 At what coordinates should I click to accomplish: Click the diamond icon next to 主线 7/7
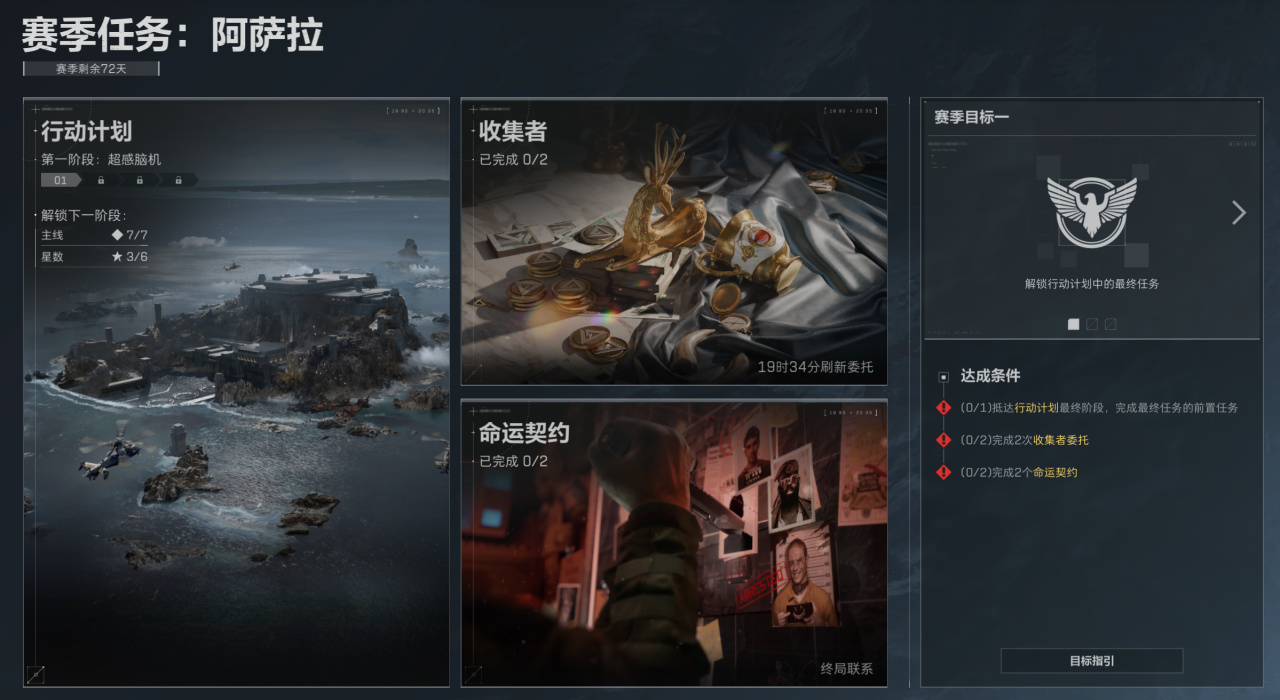pos(117,235)
